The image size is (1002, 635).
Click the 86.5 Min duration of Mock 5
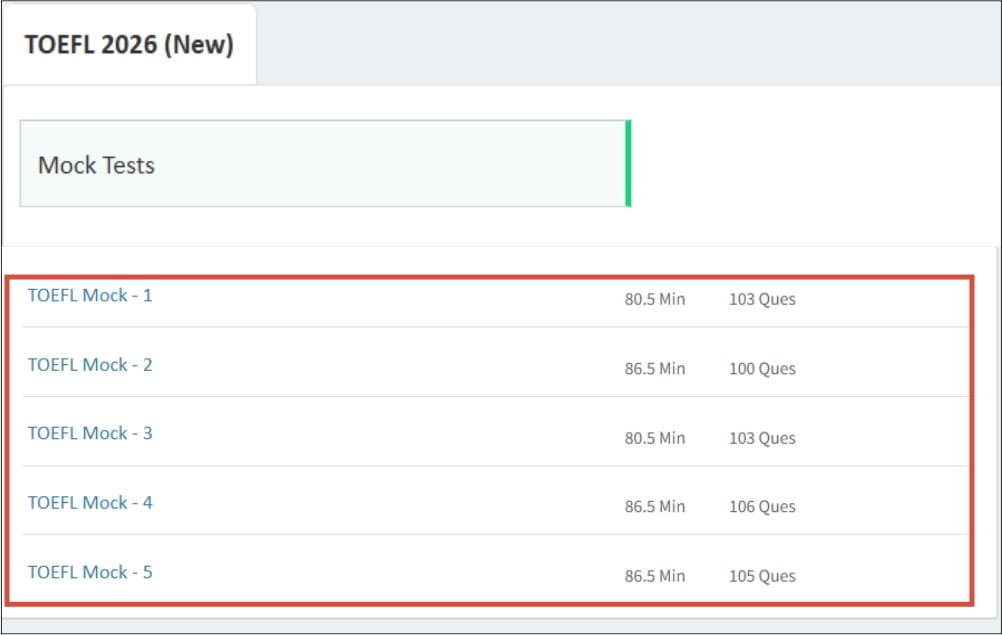(655, 577)
